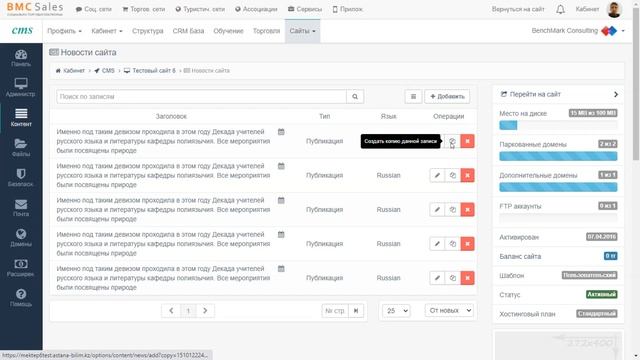Open the BenchMark Consulting dropdown
Screen dimensions: 640x360
578,31
